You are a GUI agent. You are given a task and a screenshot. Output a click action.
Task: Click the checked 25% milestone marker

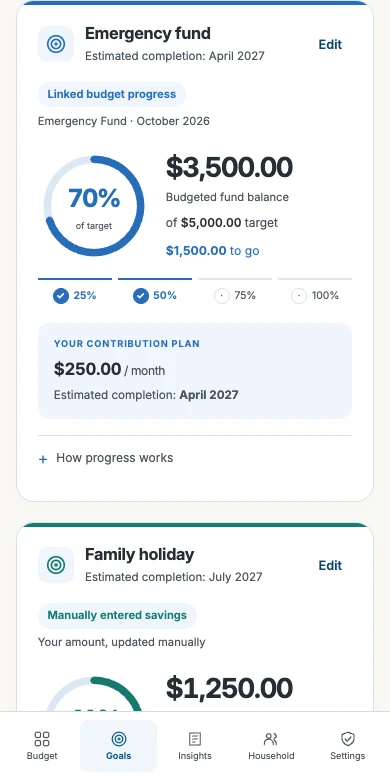pyautogui.click(x=61, y=296)
